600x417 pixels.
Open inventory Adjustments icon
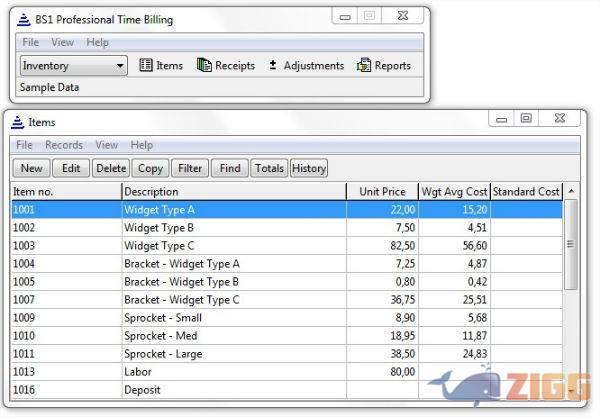click(x=274, y=66)
